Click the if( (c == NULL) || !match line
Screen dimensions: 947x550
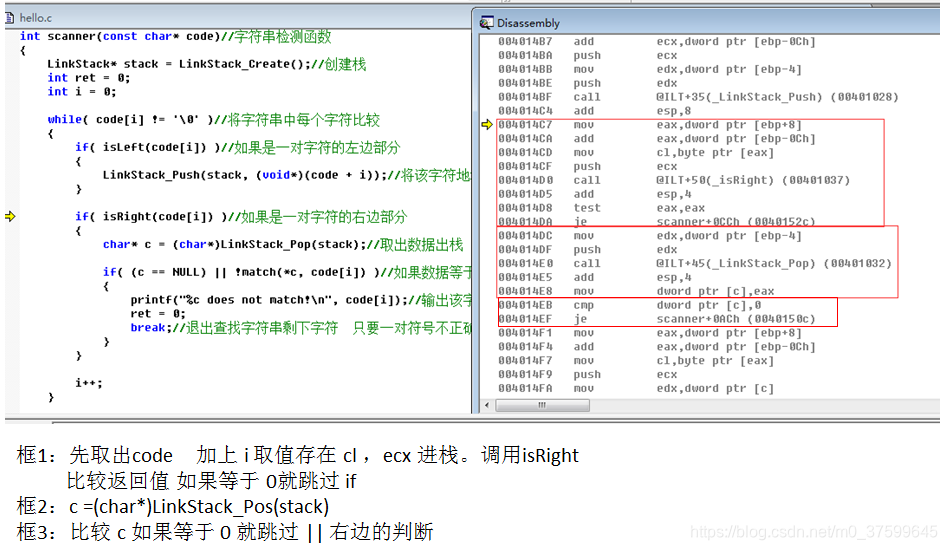point(287,272)
